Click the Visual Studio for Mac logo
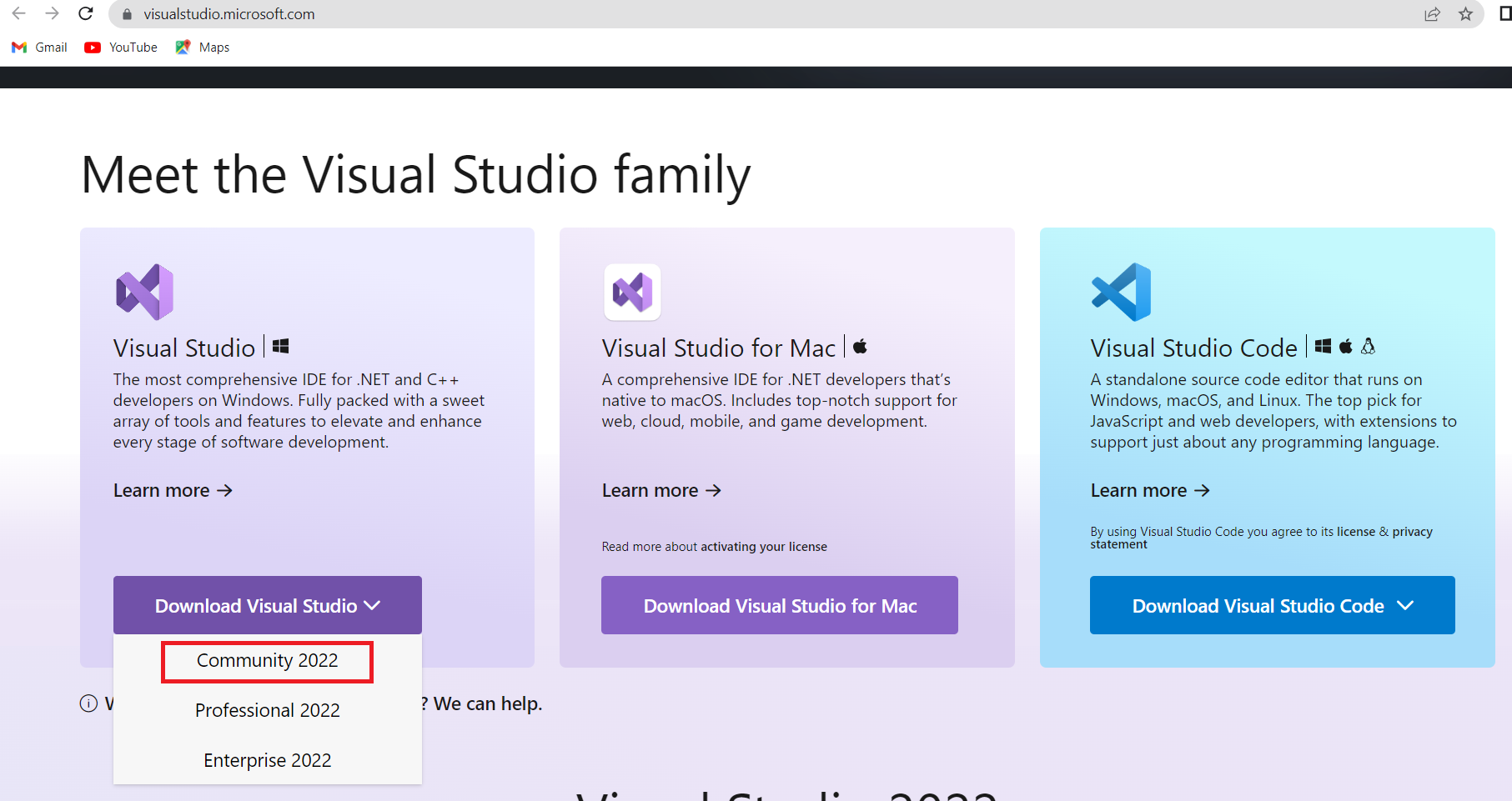This screenshot has width=1512, height=801. click(x=632, y=292)
